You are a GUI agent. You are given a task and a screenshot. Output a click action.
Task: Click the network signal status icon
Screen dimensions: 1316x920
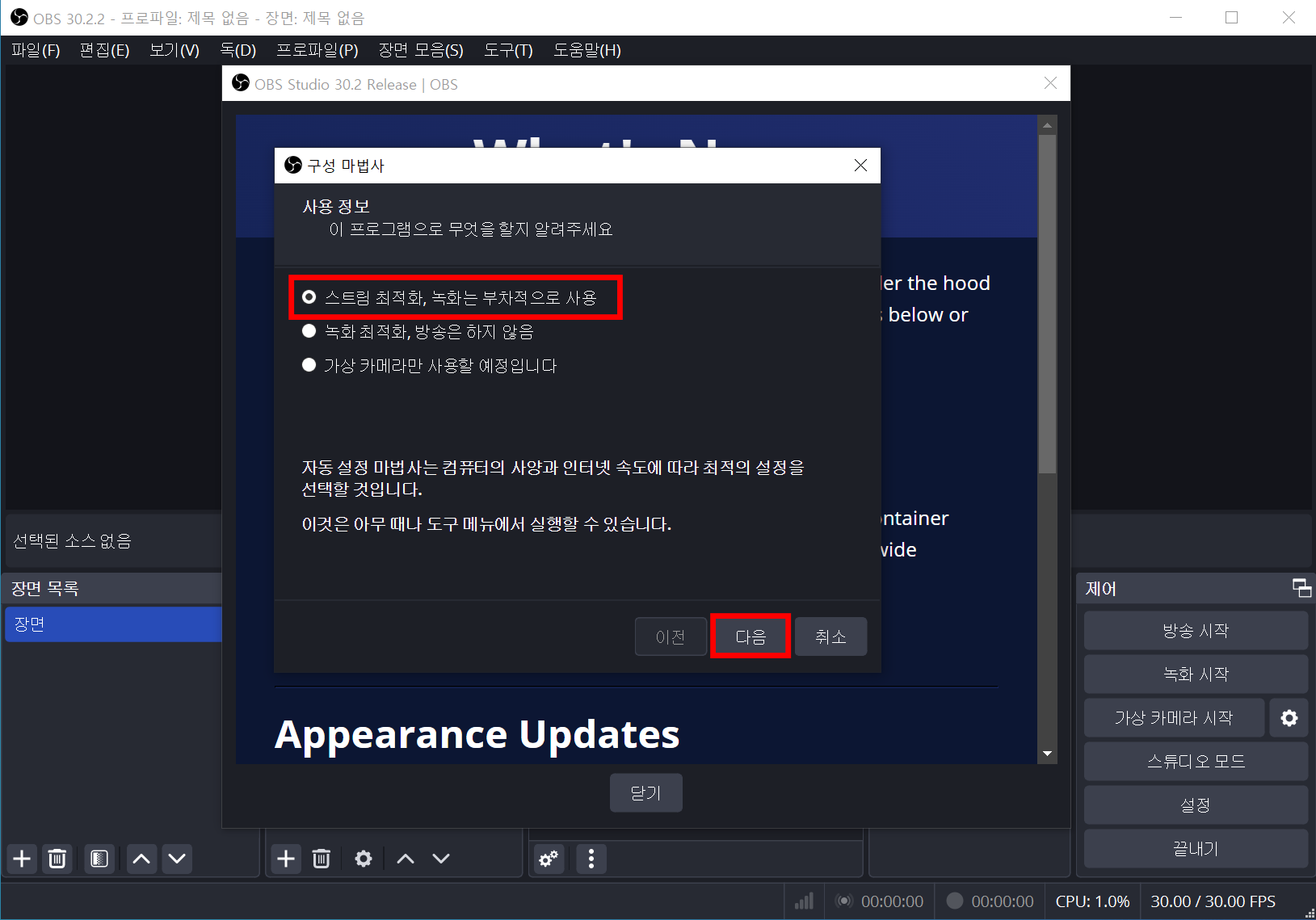(x=804, y=901)
